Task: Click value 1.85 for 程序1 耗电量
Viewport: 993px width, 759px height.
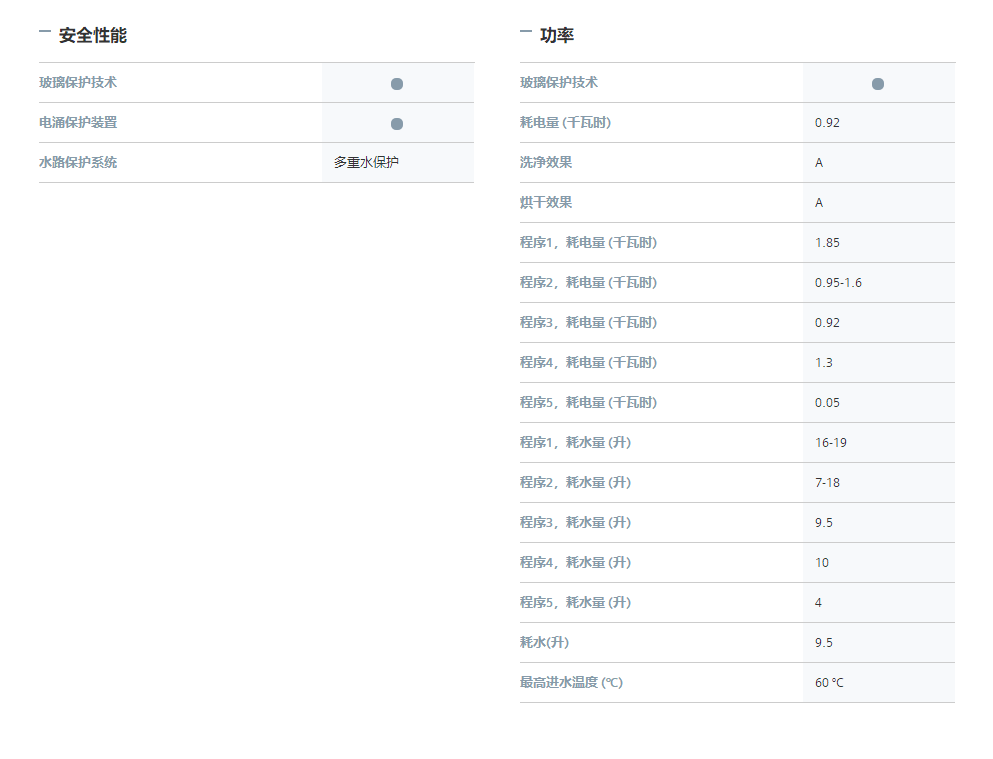Action: click(827, 242)
